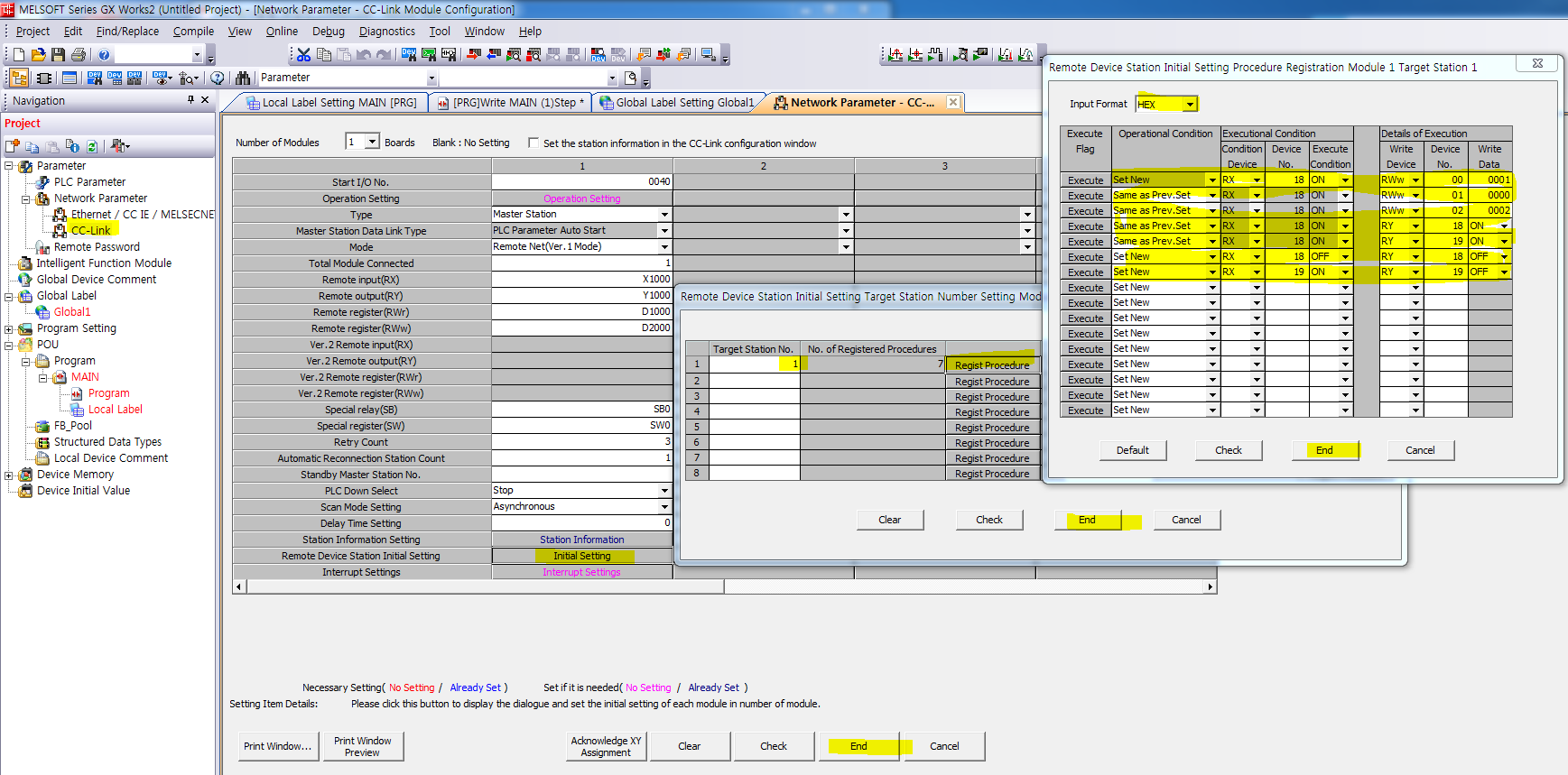Toggle Set the station information checkbox
The width and height of the screenshot is (1568, 775).
coord(533,143)
